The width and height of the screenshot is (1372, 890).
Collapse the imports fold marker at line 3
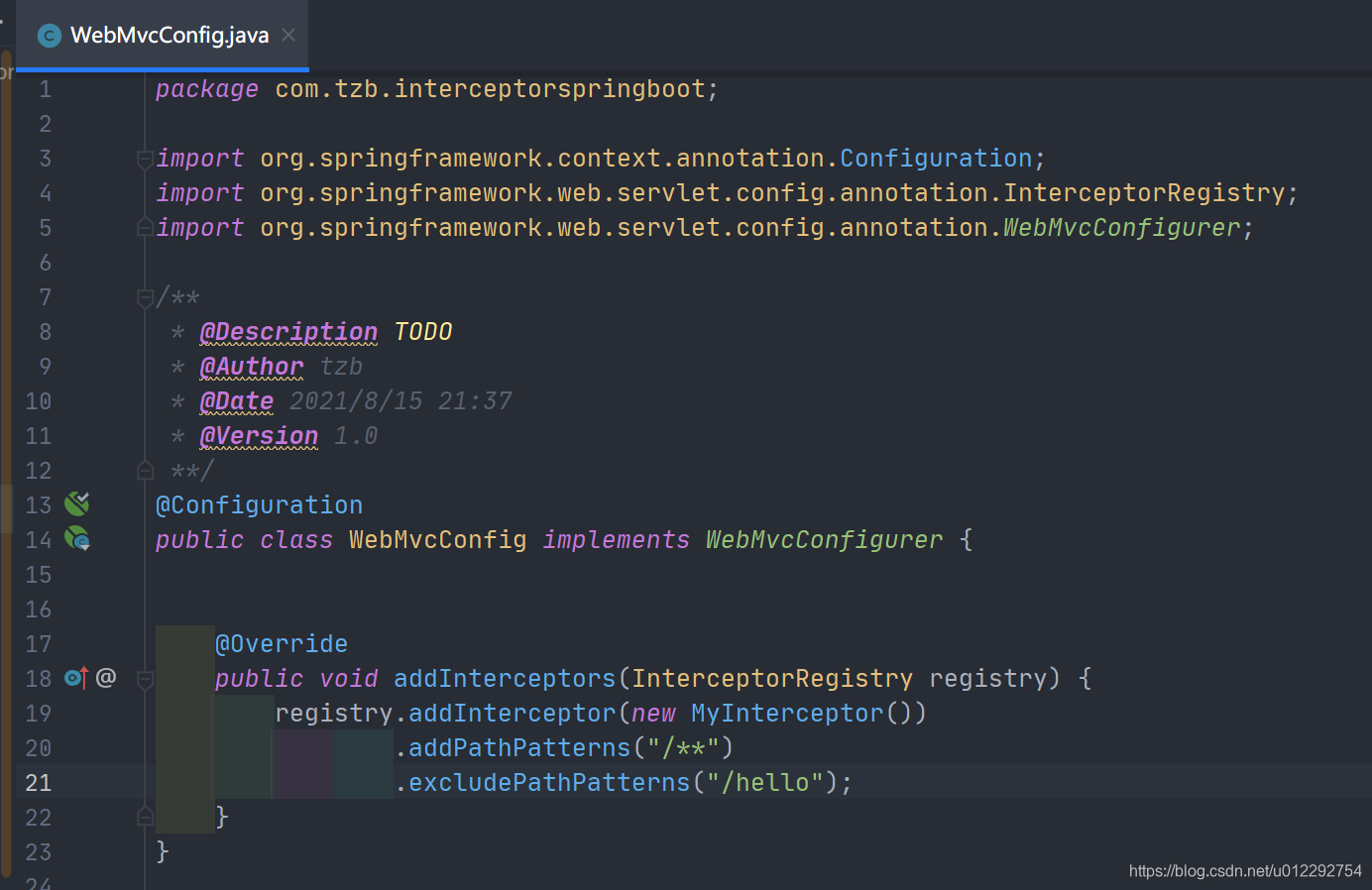pyautogui.click(x=145, y=159)
